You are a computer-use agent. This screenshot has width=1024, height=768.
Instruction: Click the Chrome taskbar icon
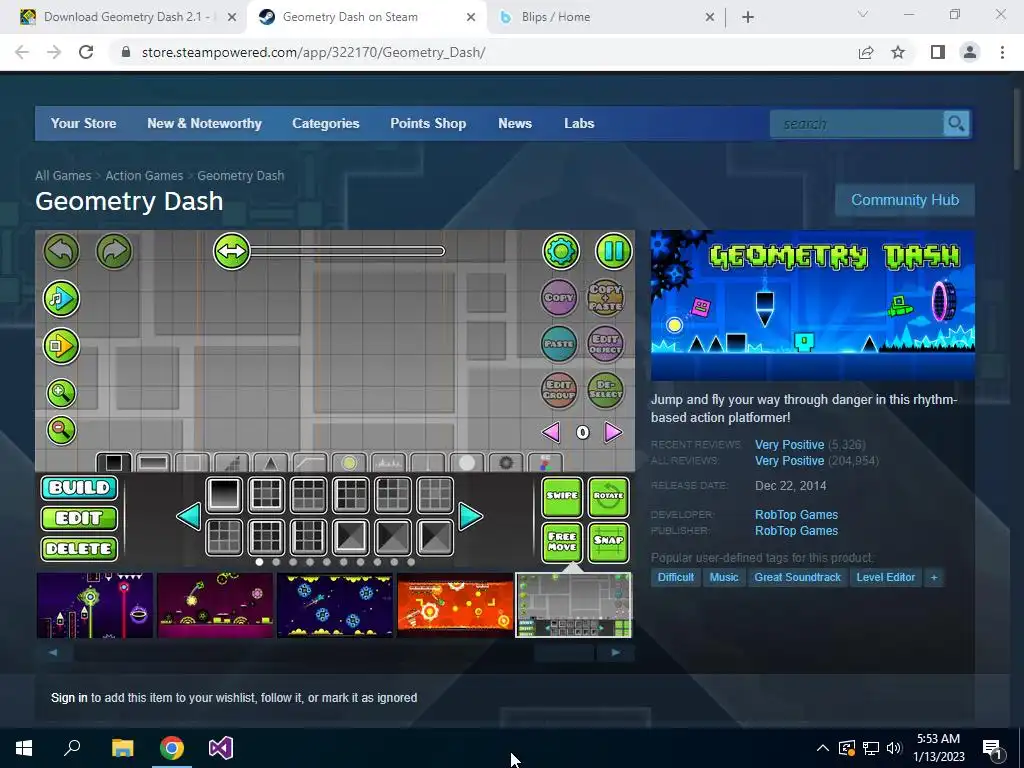click(x=172, y=748)
